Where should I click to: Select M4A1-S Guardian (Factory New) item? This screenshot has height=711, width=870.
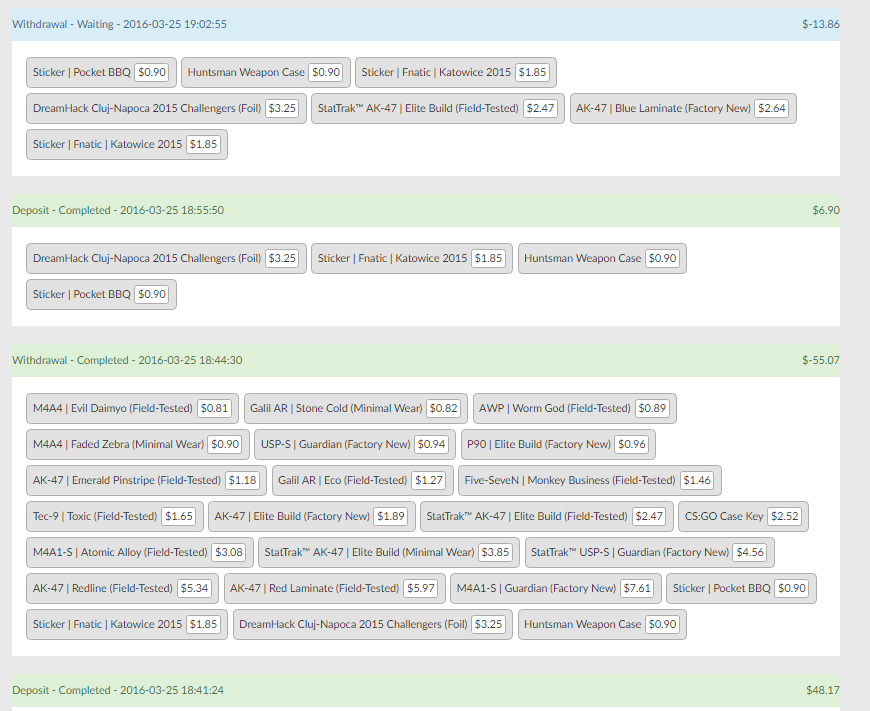(x=556, y=588)
